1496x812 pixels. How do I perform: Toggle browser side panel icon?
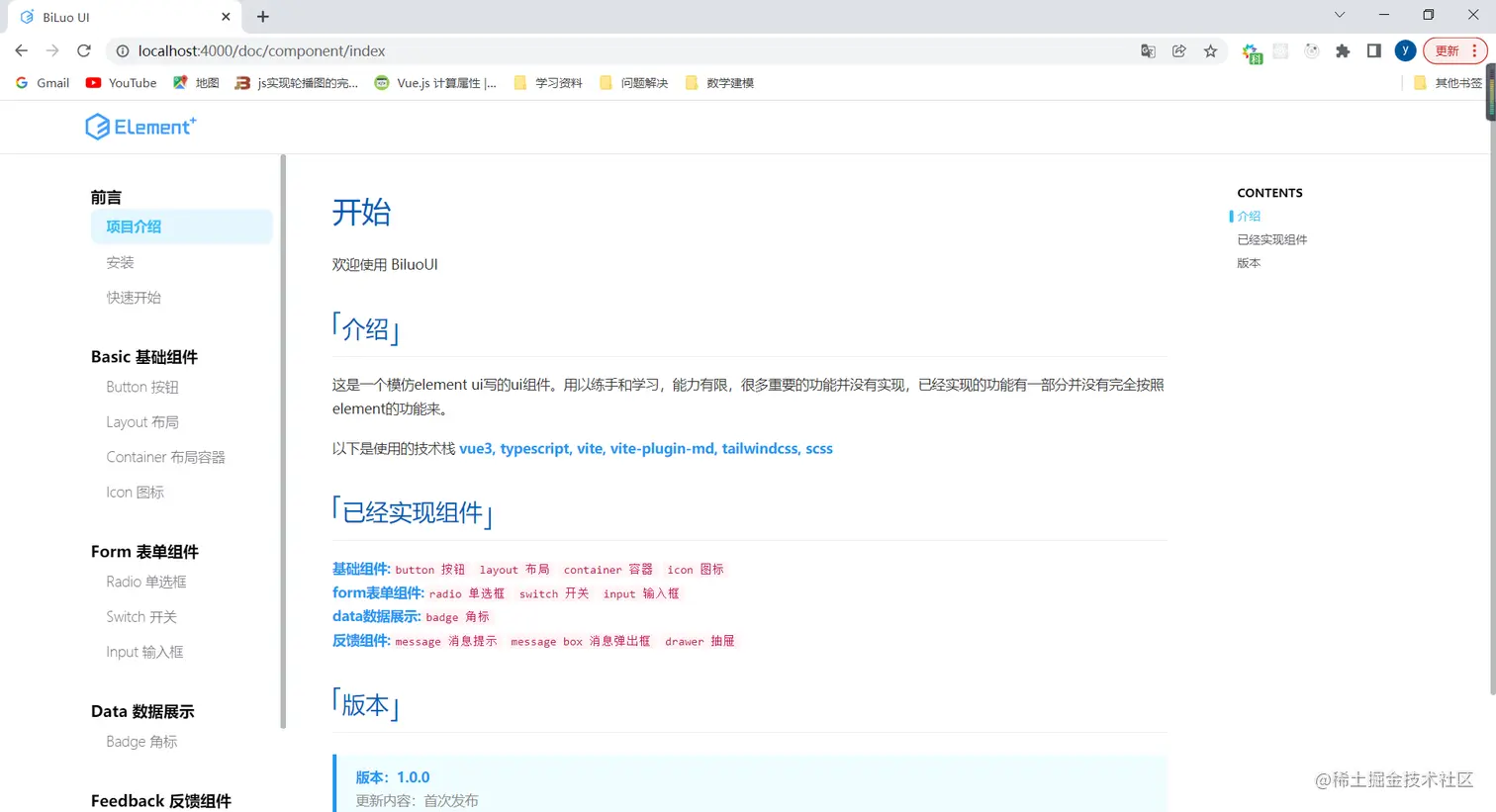click(1373, 50)
